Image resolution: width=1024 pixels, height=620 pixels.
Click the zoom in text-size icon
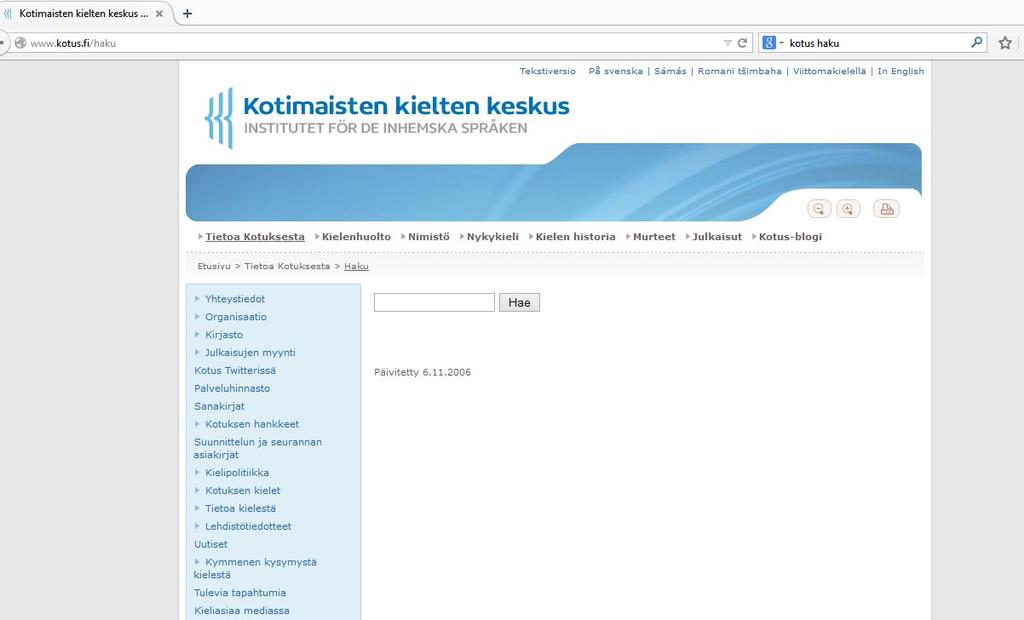[848, 209]
